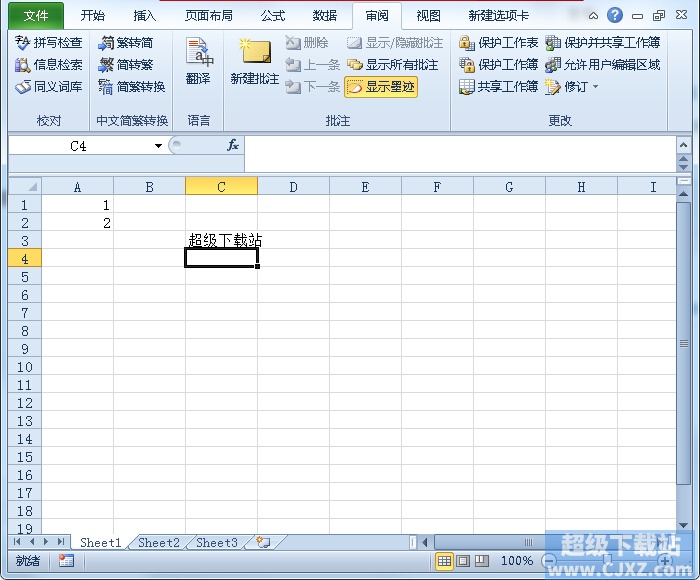Click 允许用户编辑区域 button
This screenshot has height=580, width=700.
pyautogui.click(x=603, y=65)
